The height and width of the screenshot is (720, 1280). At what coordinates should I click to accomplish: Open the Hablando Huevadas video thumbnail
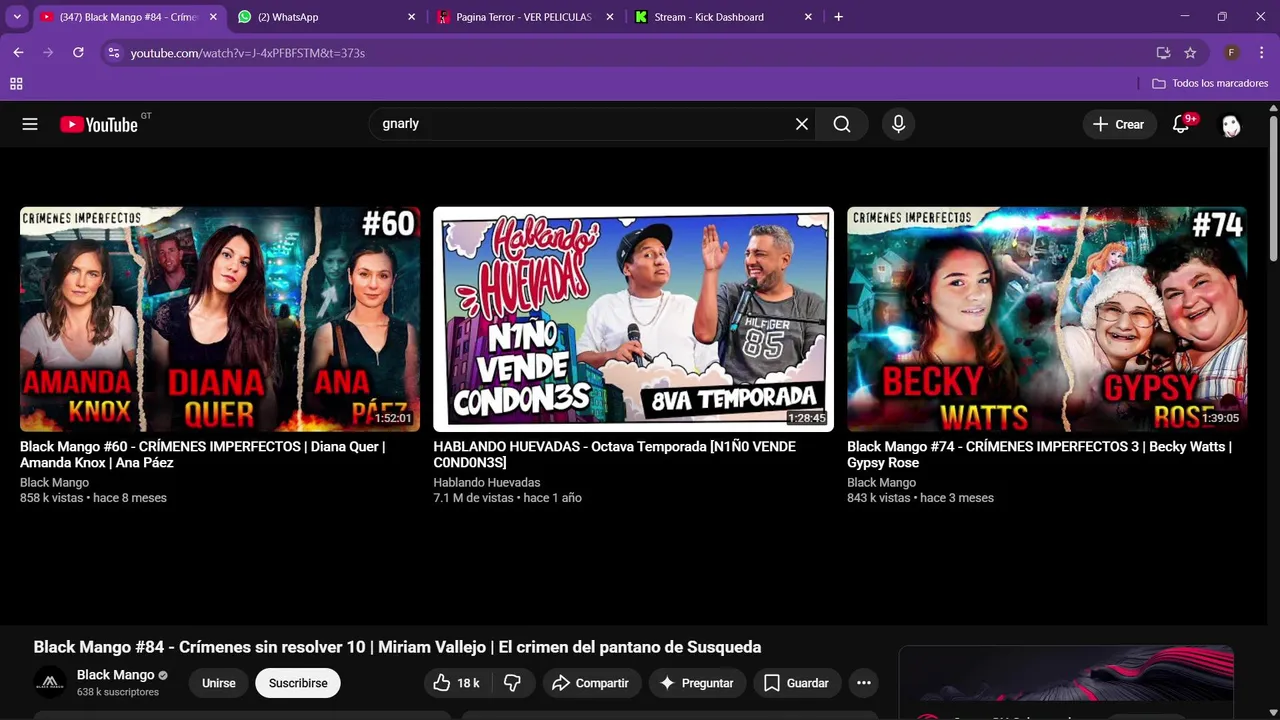coord(633,319)
